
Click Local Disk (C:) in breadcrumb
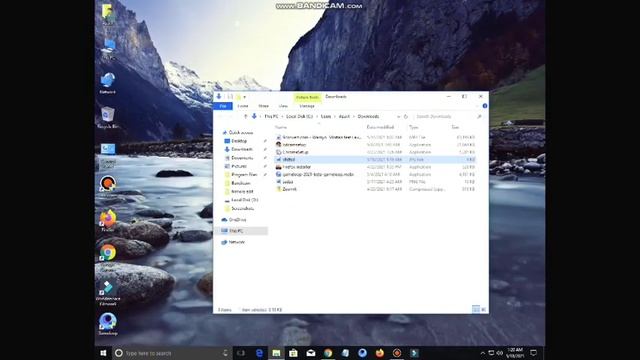299,117
